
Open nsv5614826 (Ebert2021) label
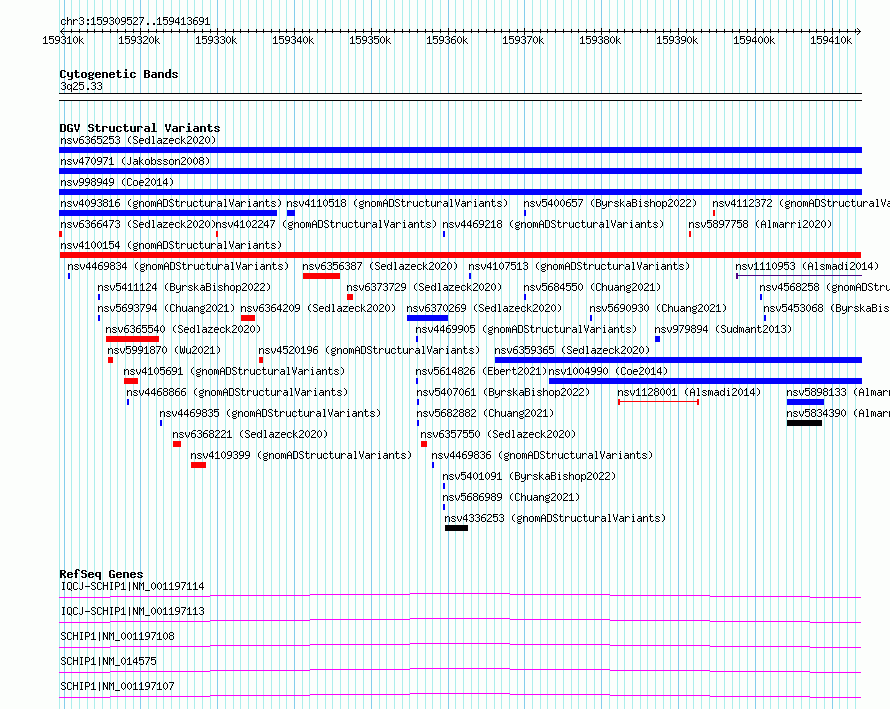point(481,371)
